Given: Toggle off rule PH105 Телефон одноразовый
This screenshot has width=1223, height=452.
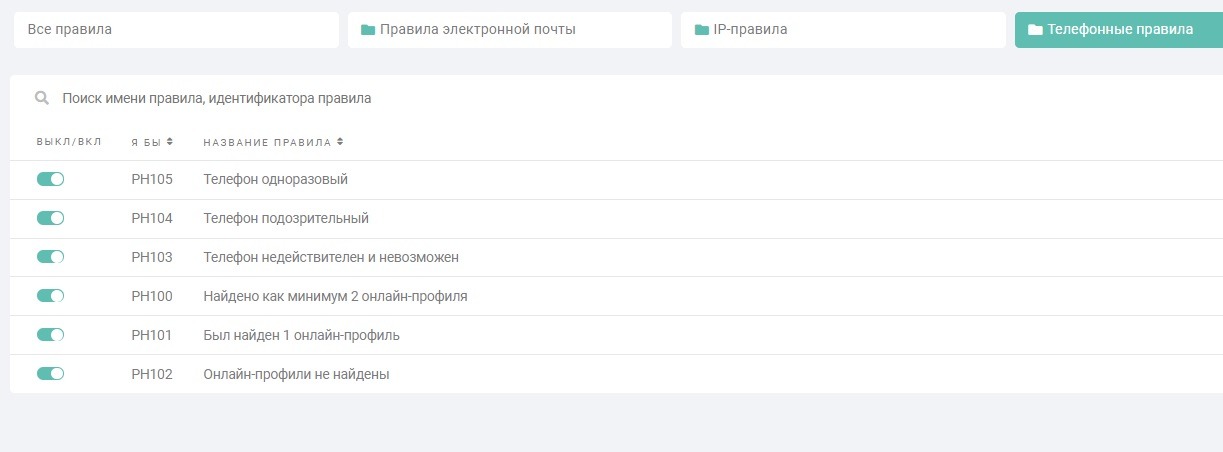Looking at the screenshot, I should [50, 179].
